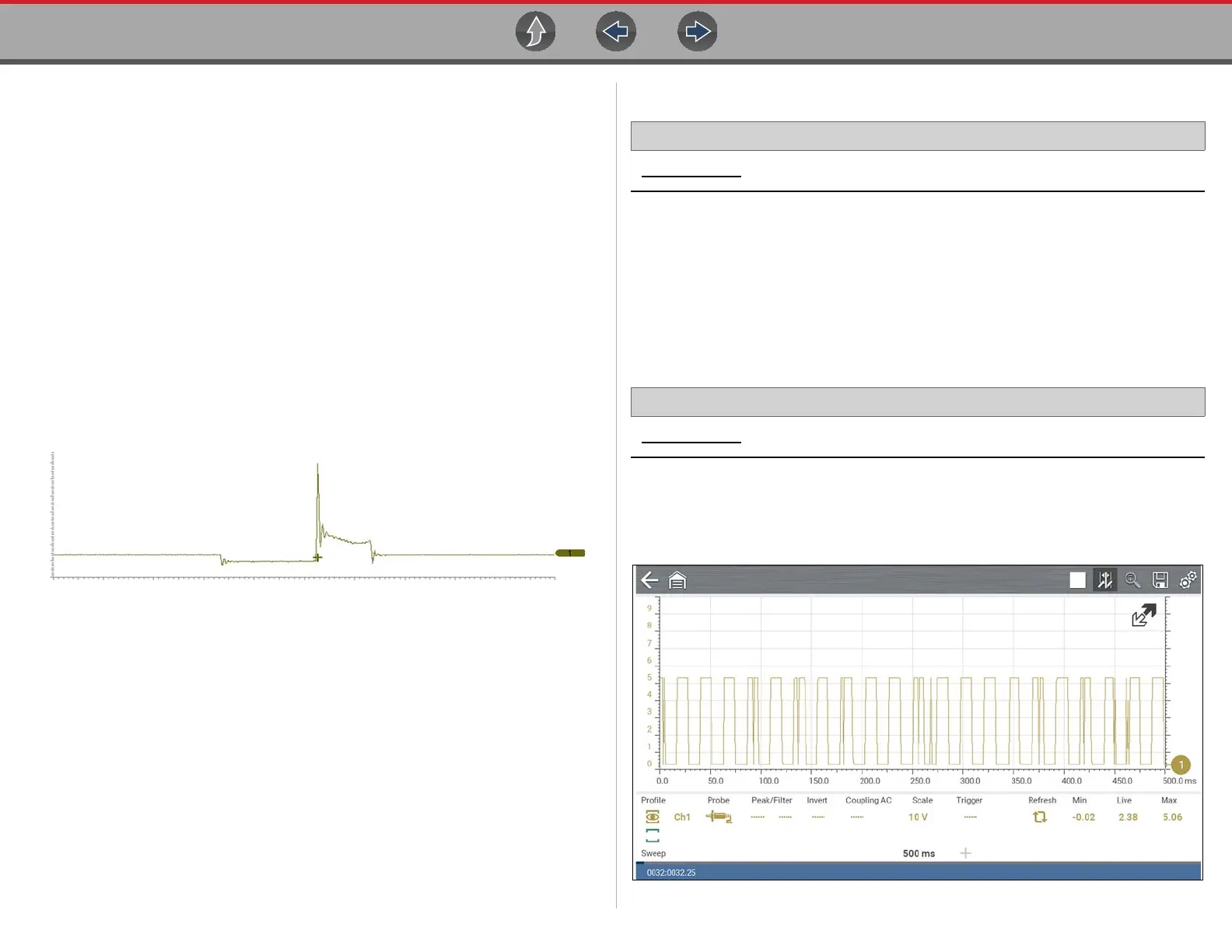Click the Min value -0.02
This screenshot has height=952, width=1232.
coord(1083,817)
